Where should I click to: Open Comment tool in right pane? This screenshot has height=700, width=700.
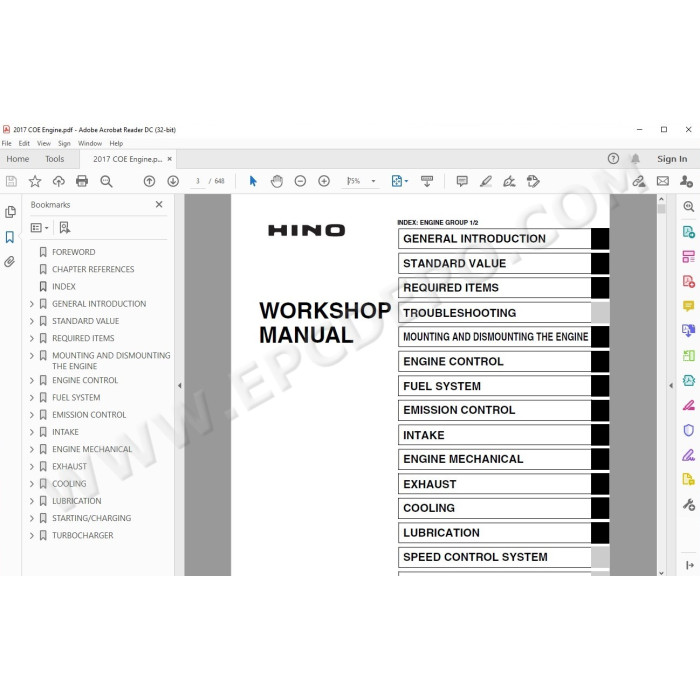click(x=688, y=306)
